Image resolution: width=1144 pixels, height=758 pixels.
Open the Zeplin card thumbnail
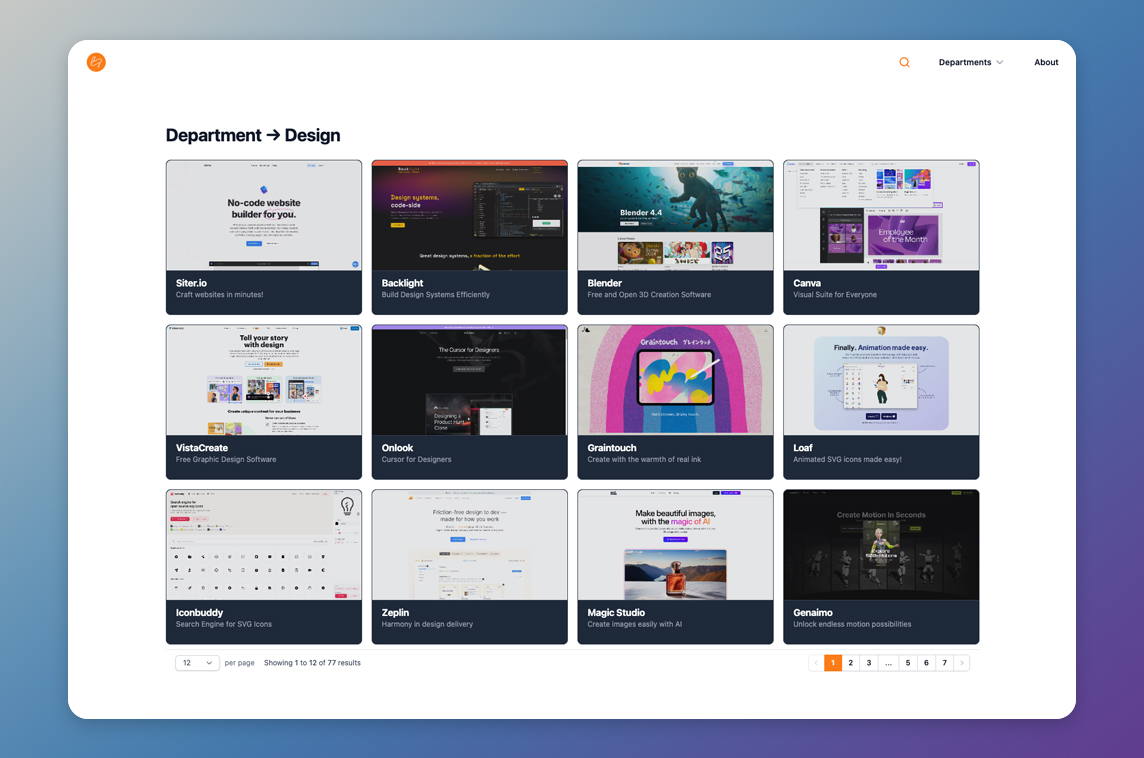pos(469,545)
